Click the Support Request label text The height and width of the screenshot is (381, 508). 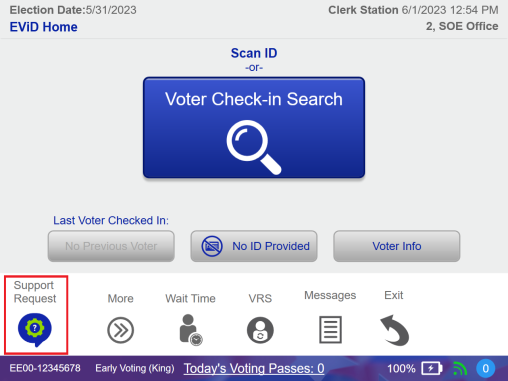[x=35, y=292]
